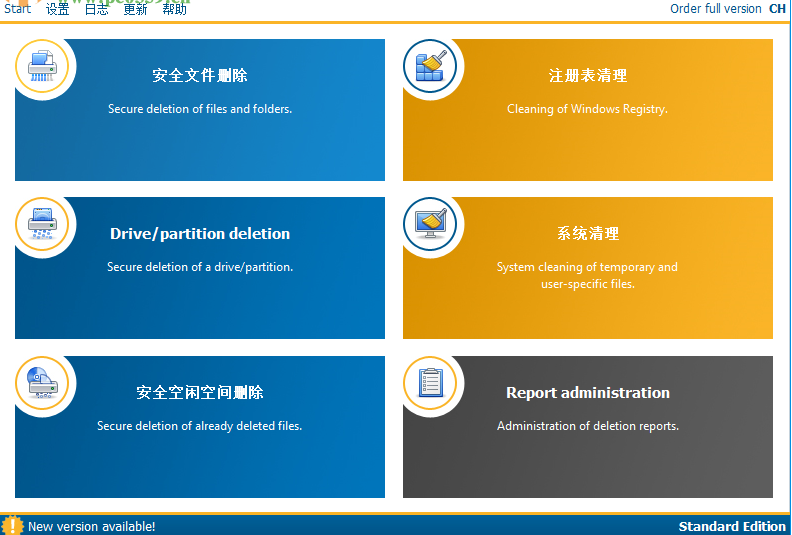
Task: Open the 帮助 help menu
Action: [174, 9]
